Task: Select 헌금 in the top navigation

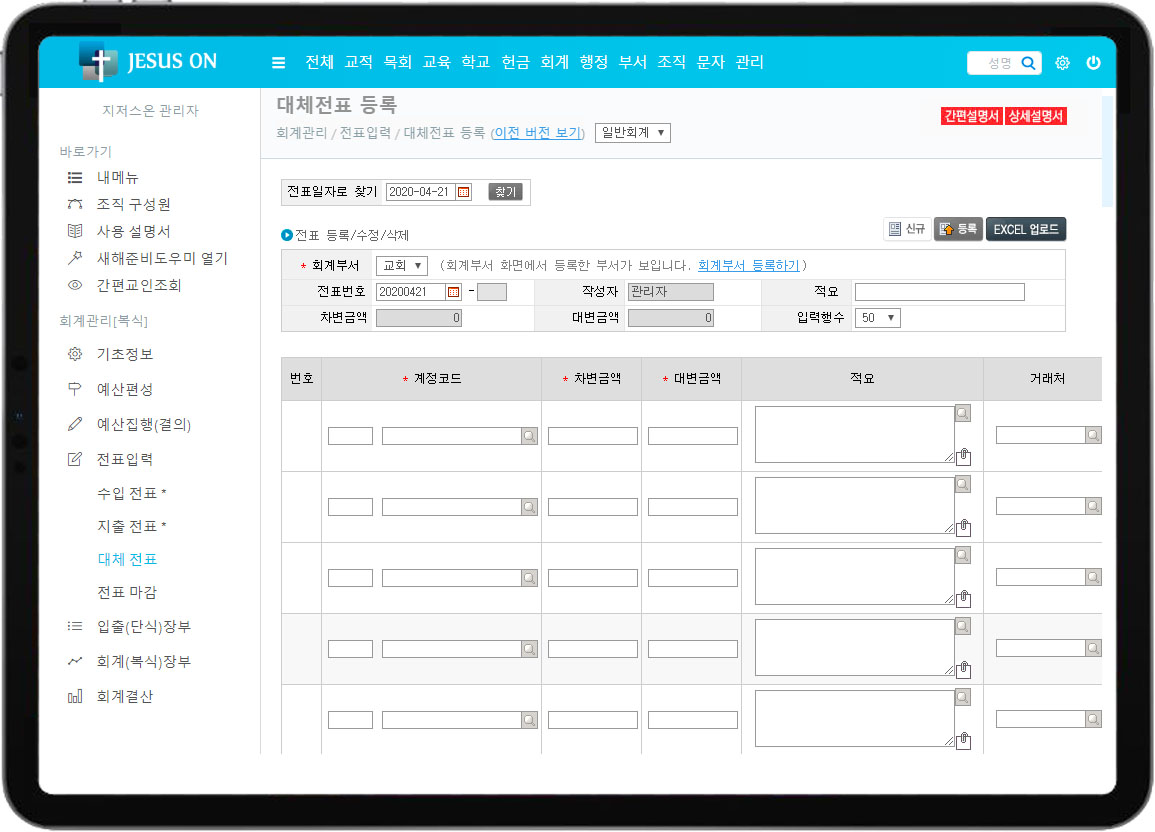Action: (x=515, y=62)
